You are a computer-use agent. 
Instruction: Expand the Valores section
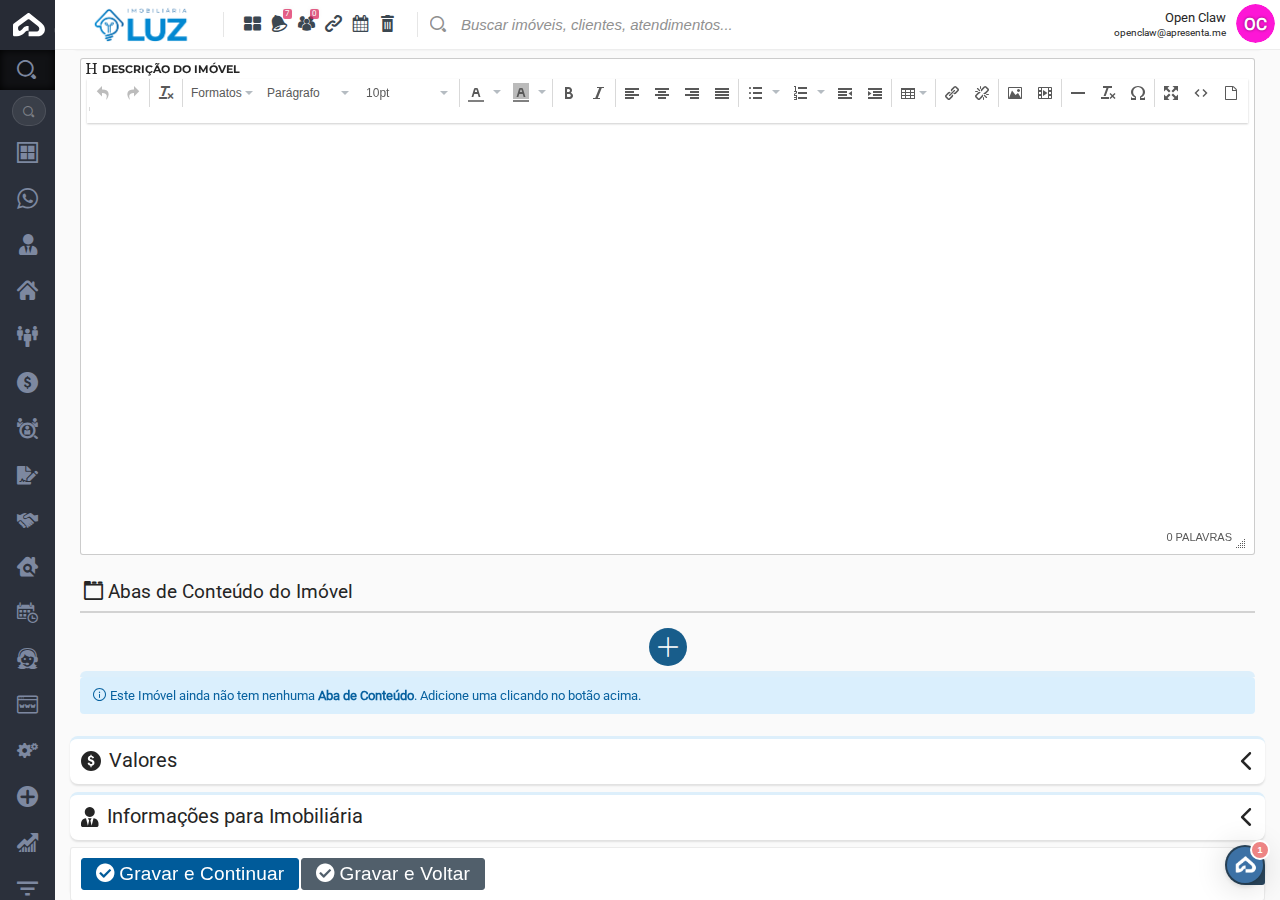point(667,761)
